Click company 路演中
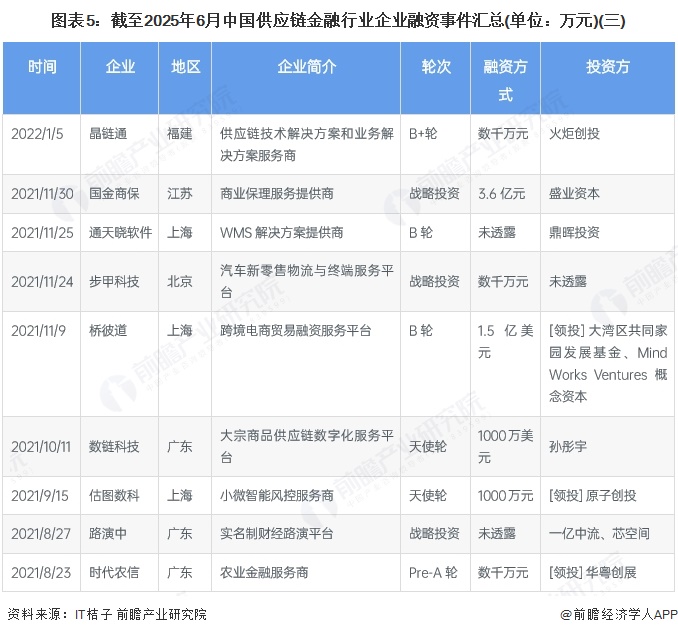Screen dimensions: 678x635 [108, 534]
